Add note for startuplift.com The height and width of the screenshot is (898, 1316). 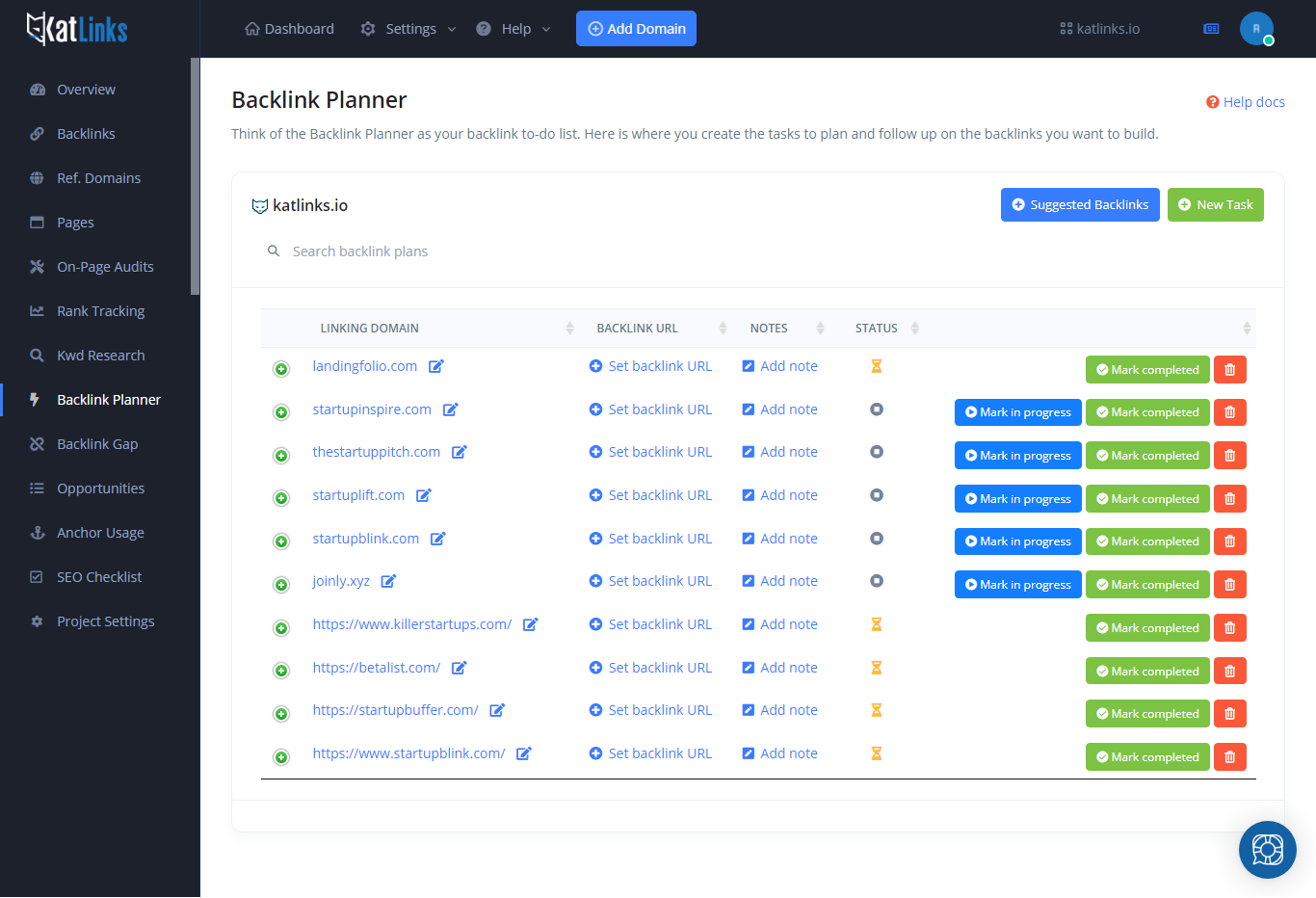(779, 495)
